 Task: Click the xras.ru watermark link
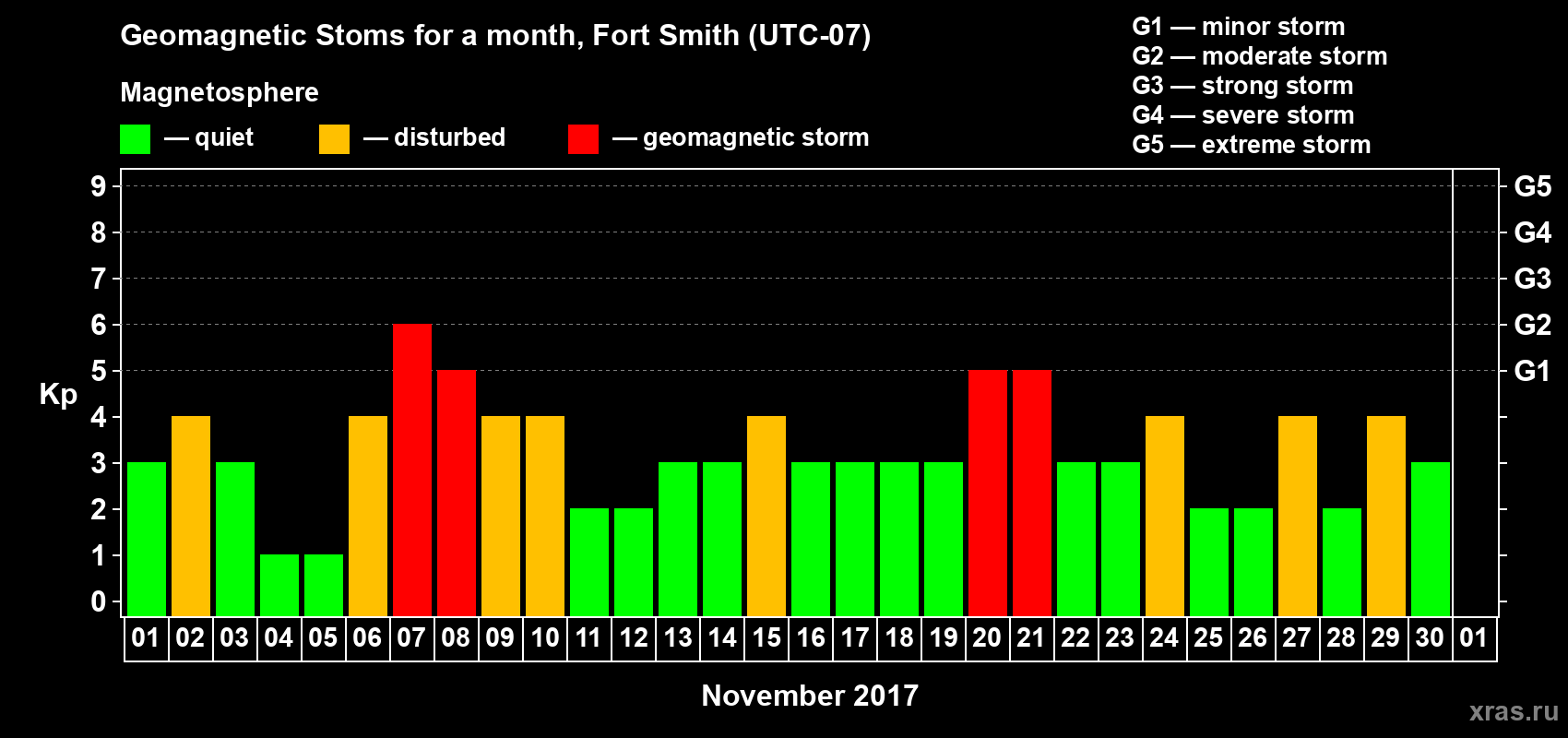(x=1514, y=711)
